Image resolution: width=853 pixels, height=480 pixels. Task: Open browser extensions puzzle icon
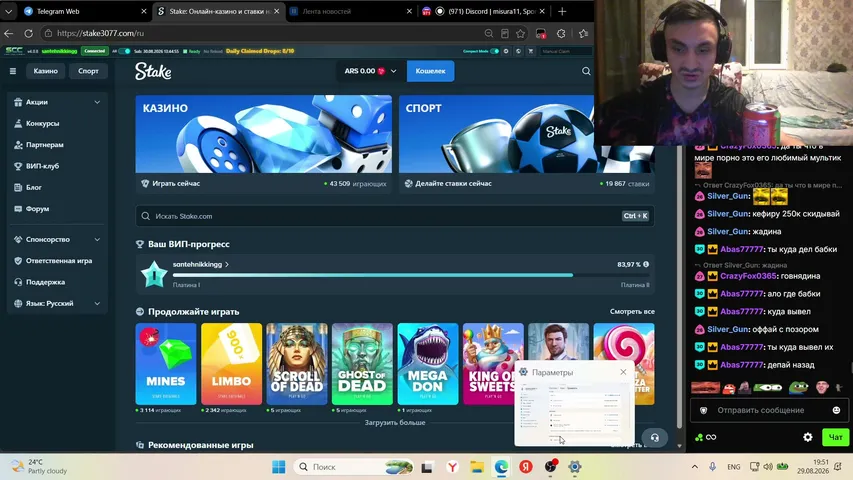pos(561,33)
